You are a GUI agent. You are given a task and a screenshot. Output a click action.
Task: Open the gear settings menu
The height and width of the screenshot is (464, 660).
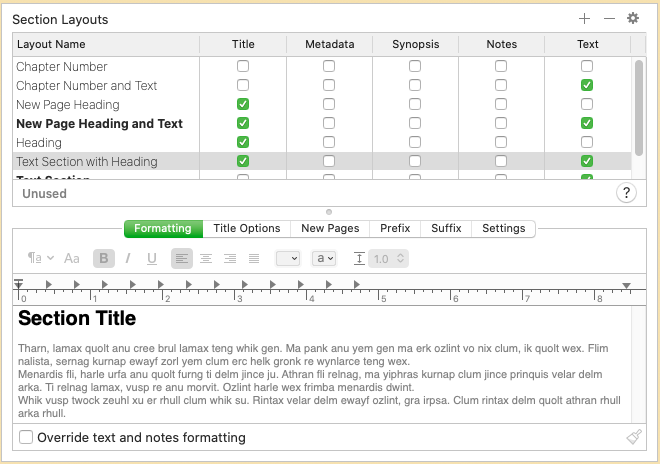(x=632, y=19)
